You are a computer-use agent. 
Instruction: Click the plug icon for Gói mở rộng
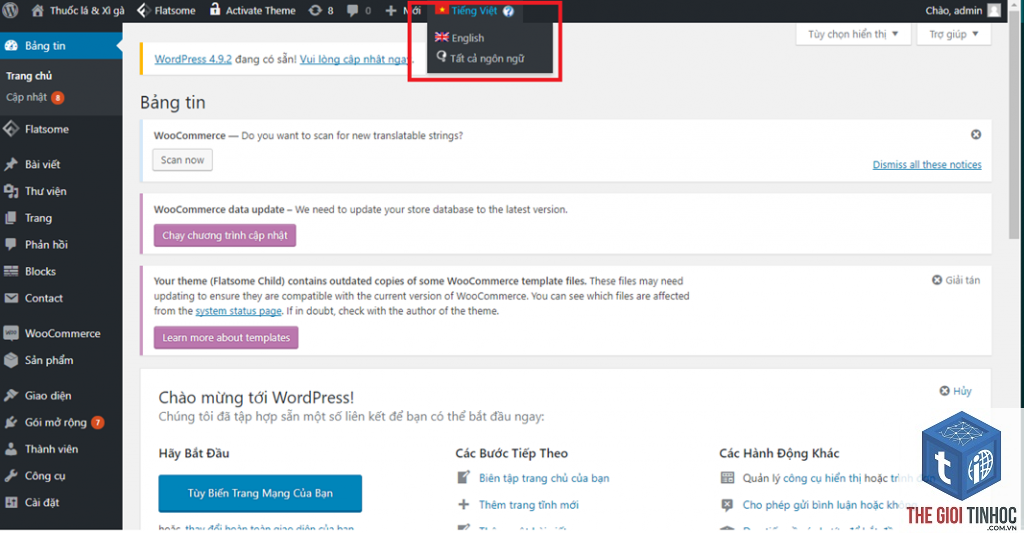click(x=11, y=422)
